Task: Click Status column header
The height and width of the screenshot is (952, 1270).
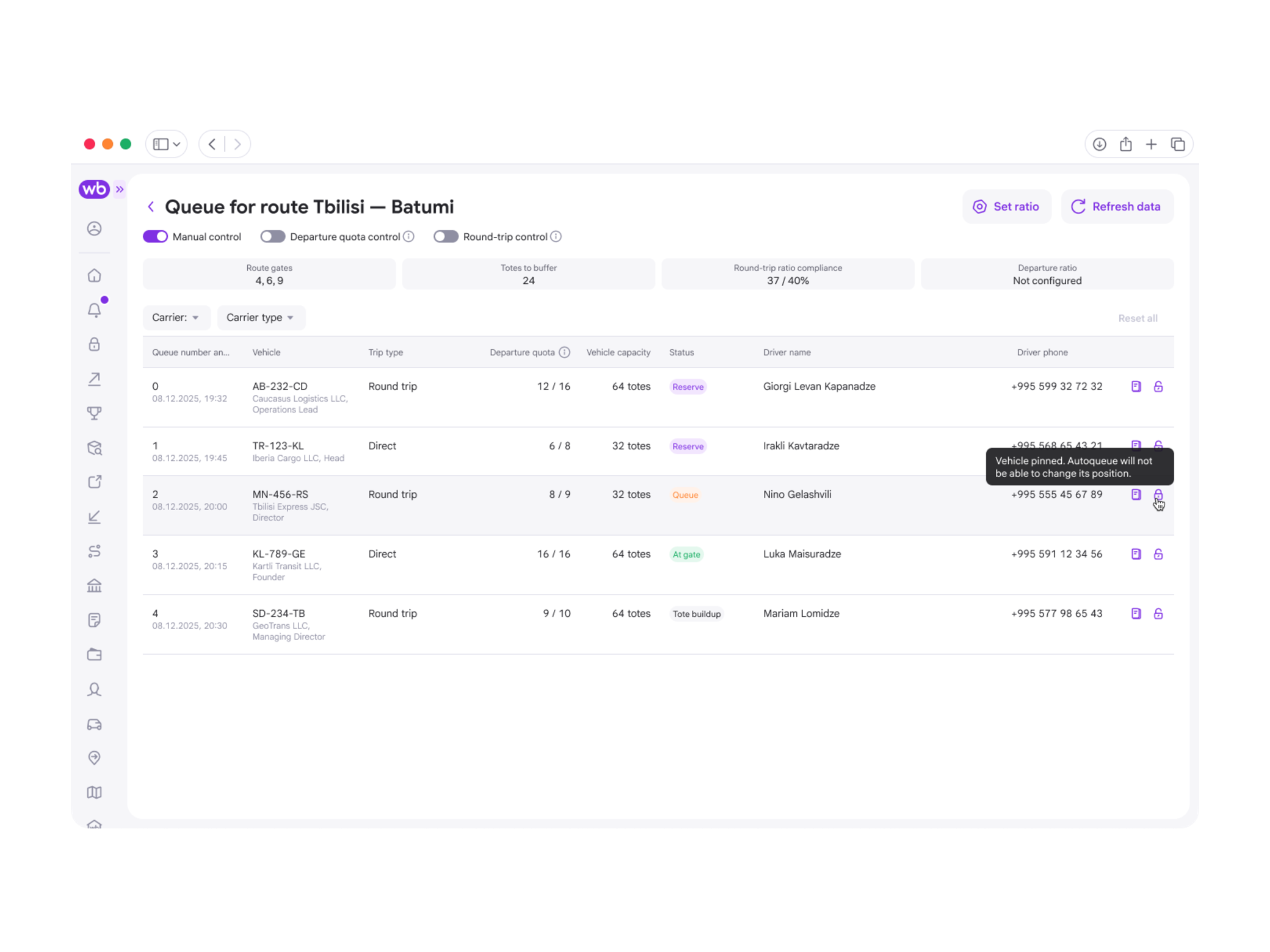Action: coord(681,353)
